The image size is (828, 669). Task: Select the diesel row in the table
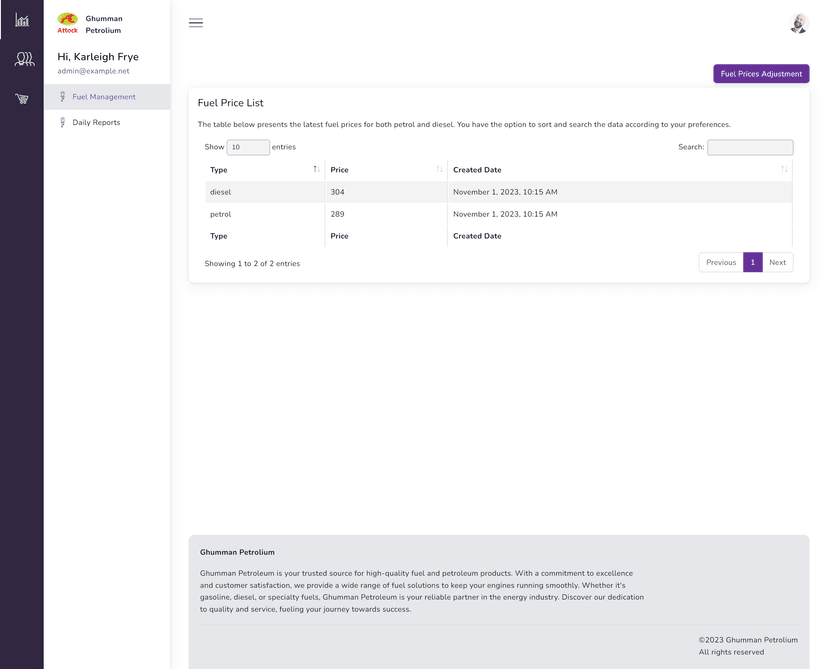400,191
